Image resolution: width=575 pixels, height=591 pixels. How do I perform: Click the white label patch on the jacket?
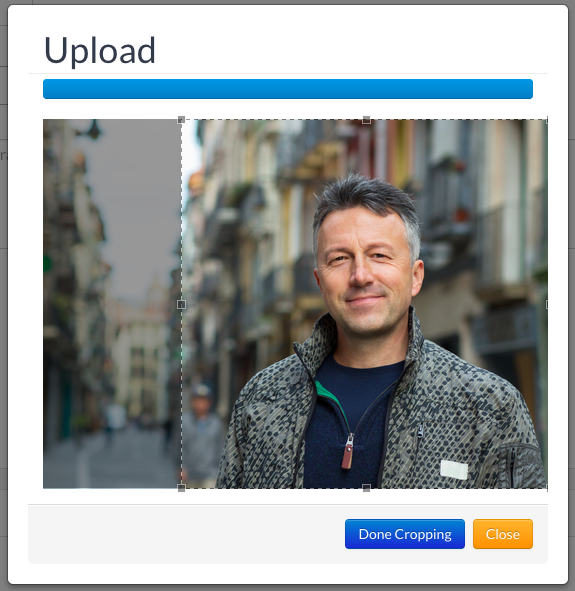tap(454, 470)
